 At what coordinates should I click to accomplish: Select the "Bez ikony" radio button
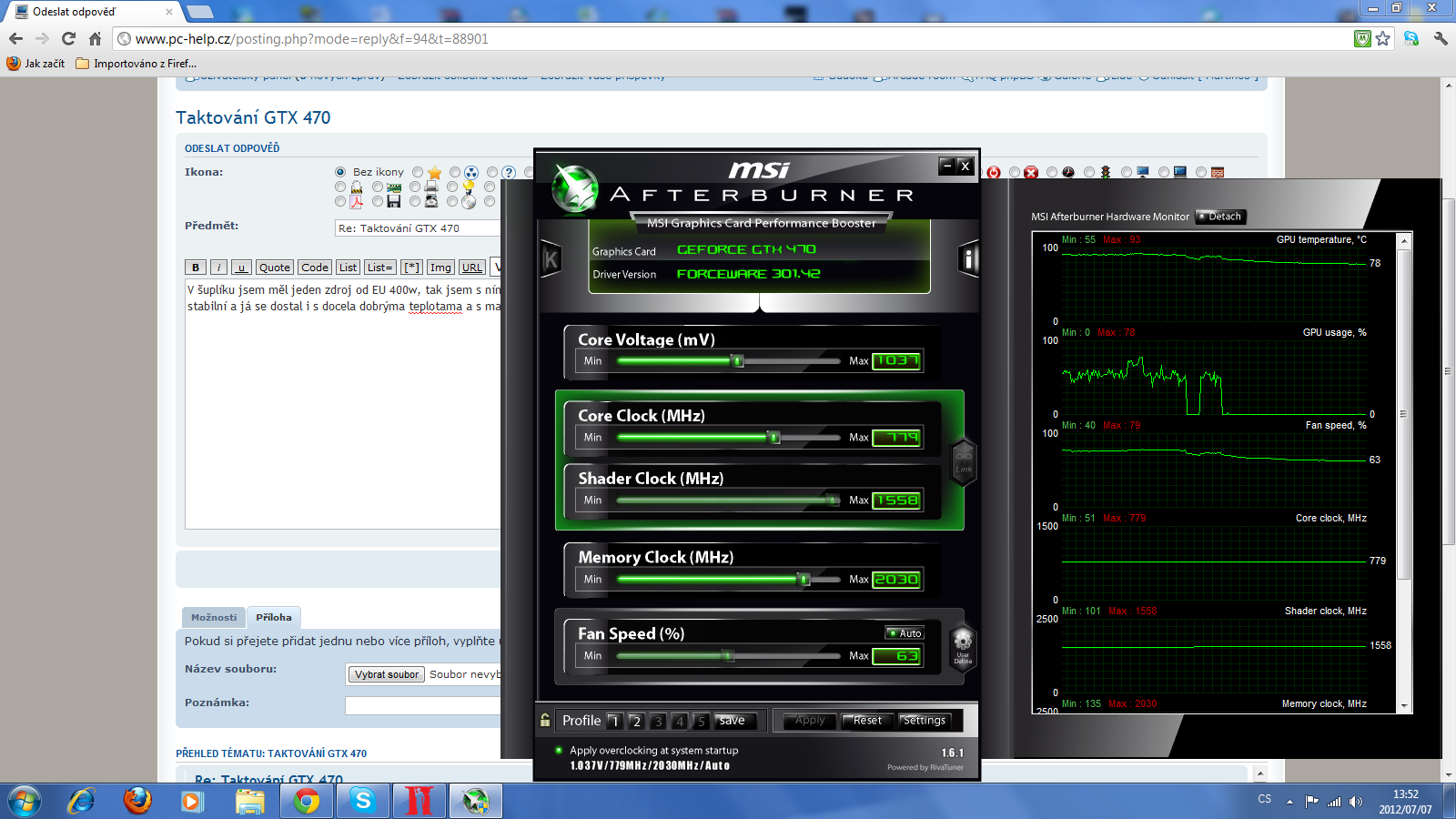click(x=340, y=172)
